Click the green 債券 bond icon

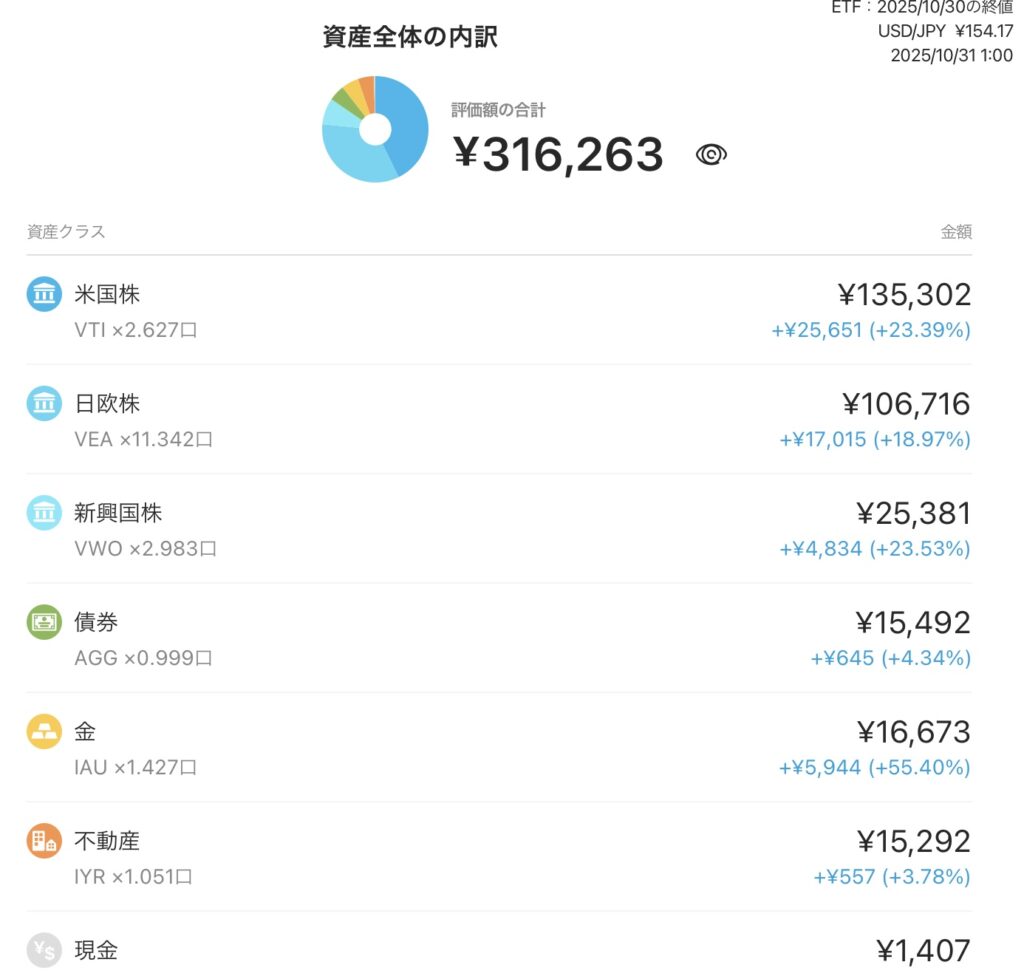tap(44, 622)
